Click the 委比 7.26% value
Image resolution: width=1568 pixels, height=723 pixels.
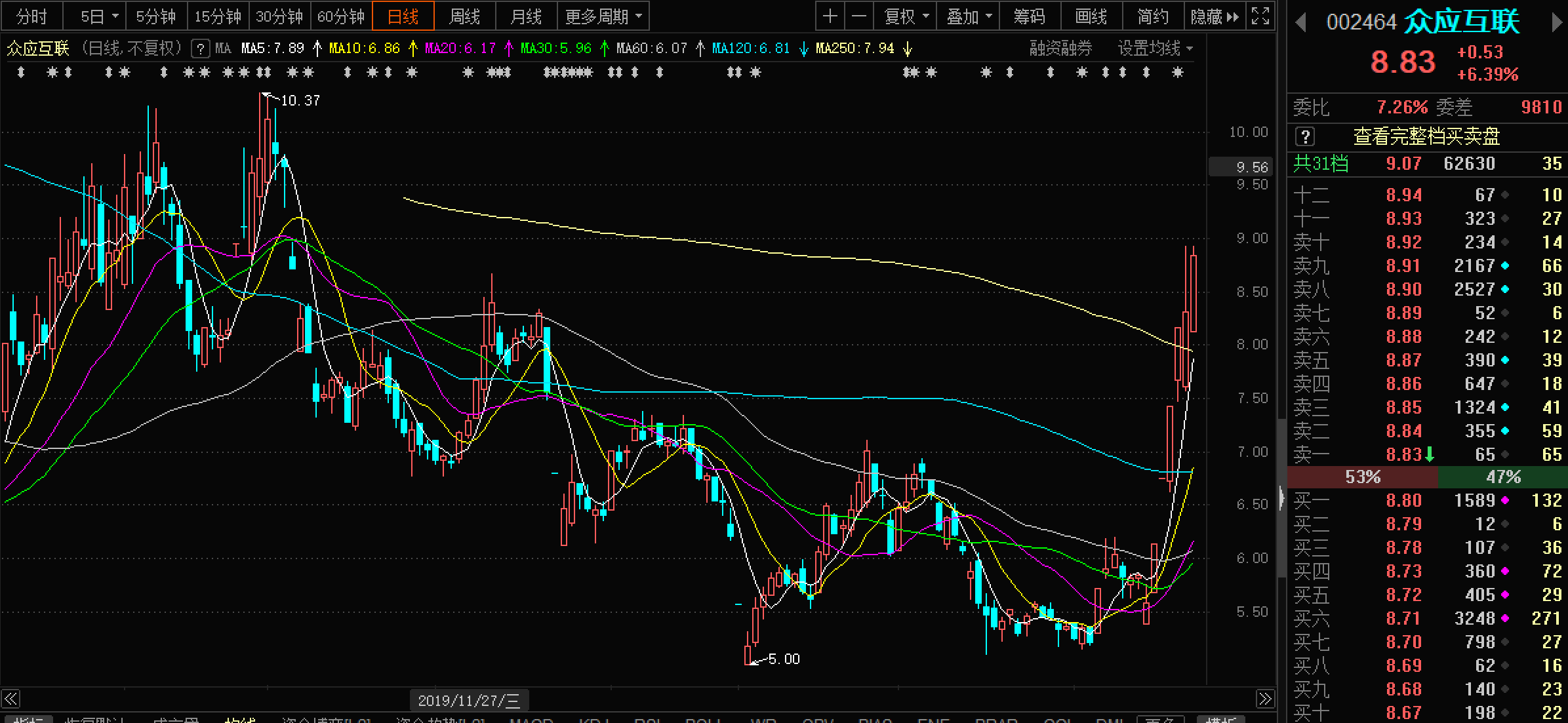pos(1402,107)
